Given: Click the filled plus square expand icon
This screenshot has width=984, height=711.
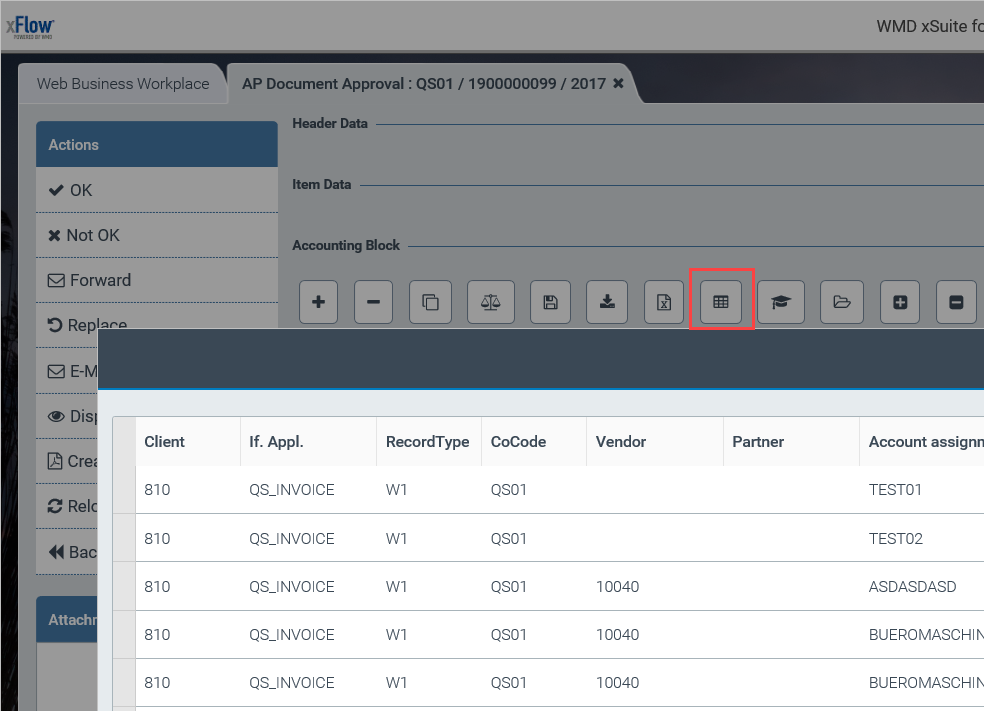Looking at the screenshot, I should 900,302.
